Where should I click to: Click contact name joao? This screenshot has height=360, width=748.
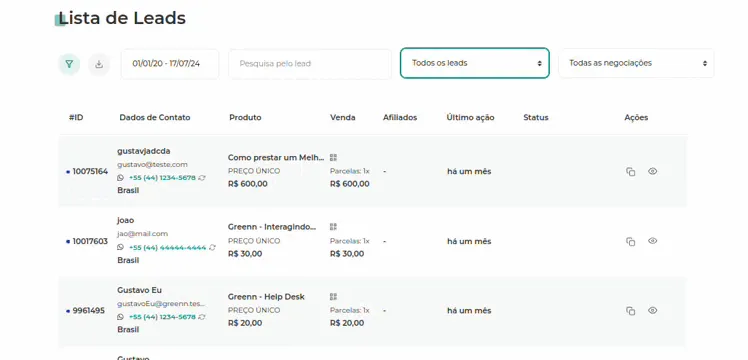click(x=125, y=220)
